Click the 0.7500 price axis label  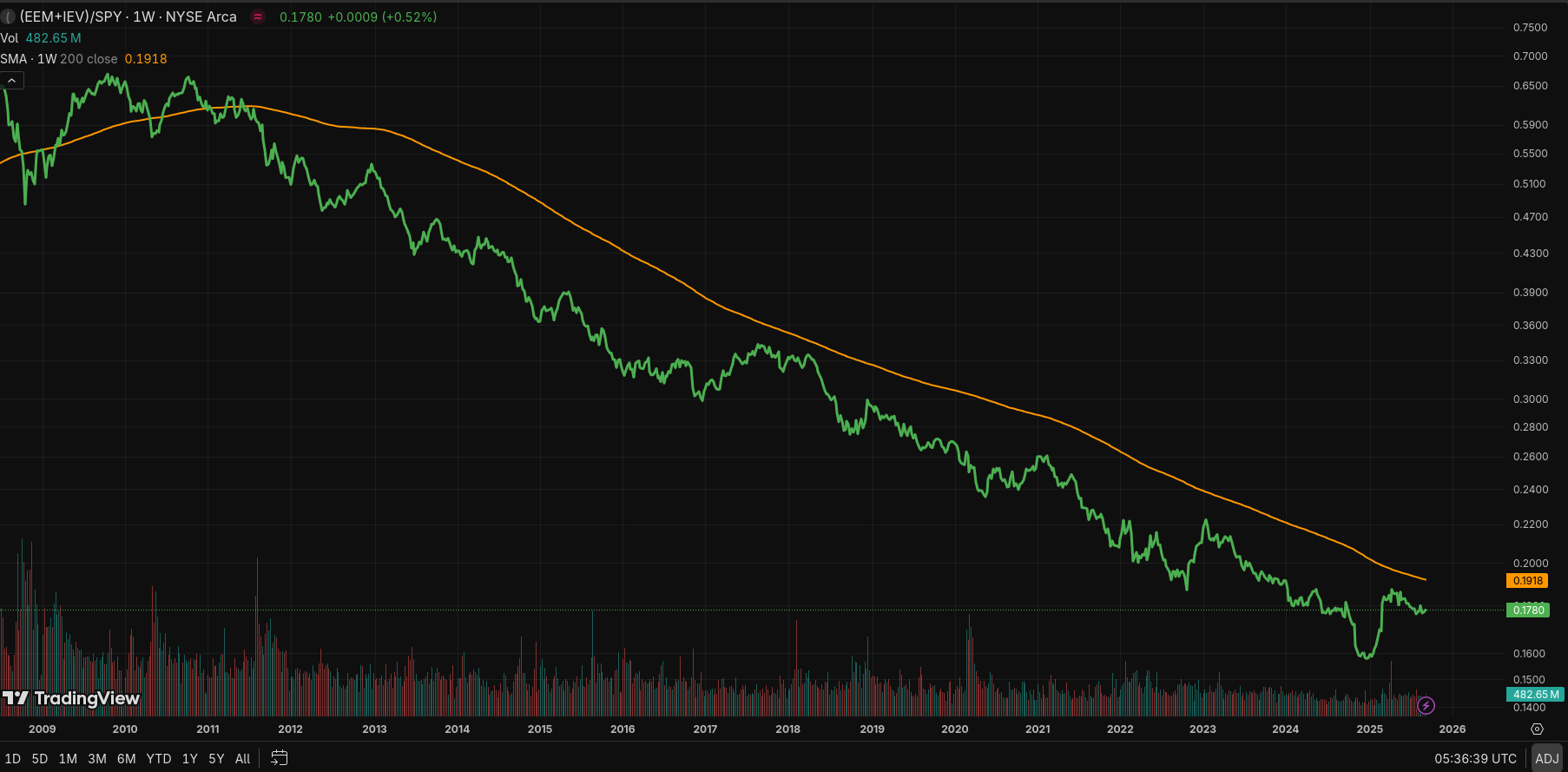(x=1530, y=28)
